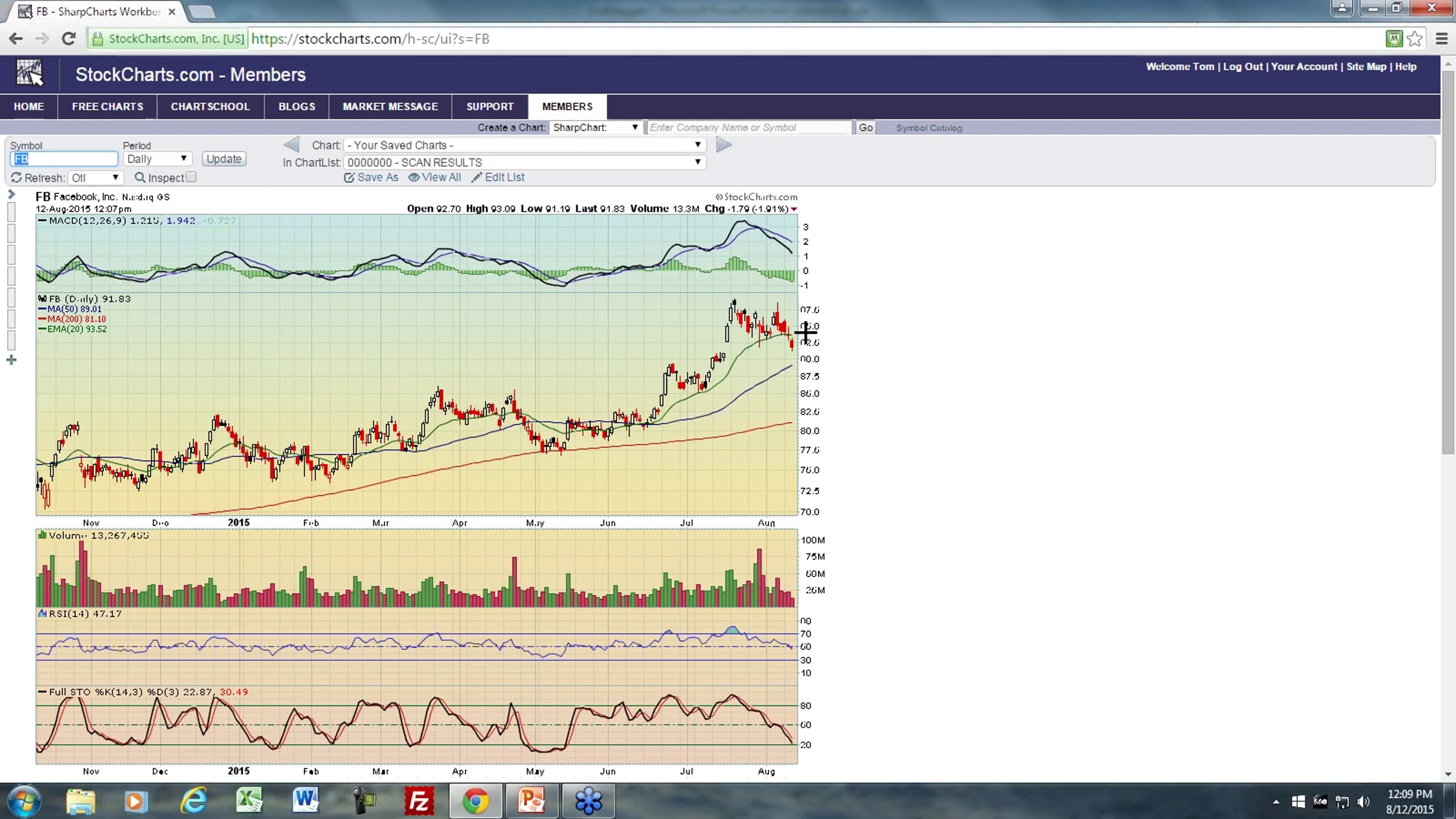Click the Symbol input field
This screenshot has width=1456, height=819.
(64, 159)
